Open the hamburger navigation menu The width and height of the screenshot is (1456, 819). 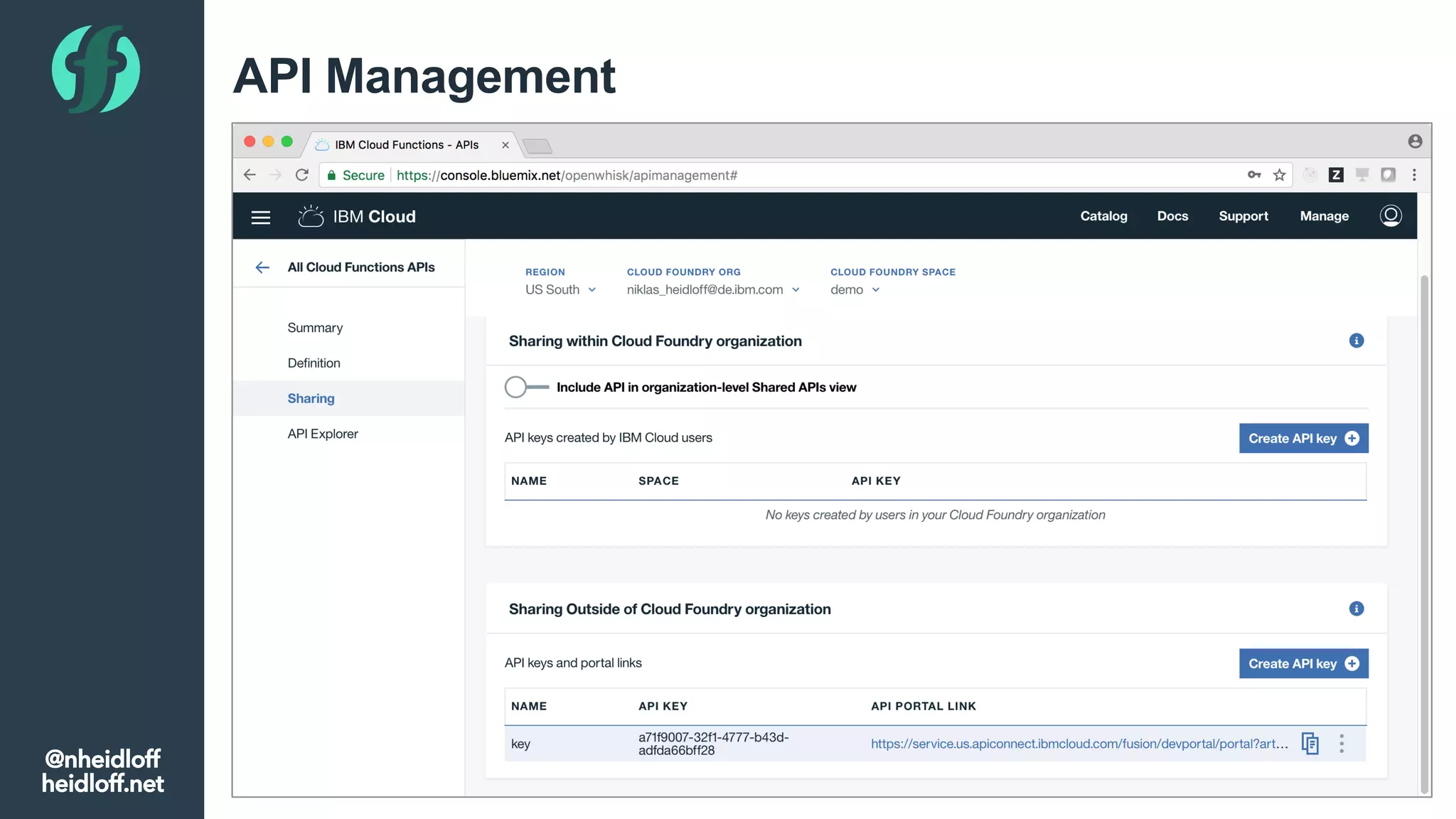[x=261, y=217]
